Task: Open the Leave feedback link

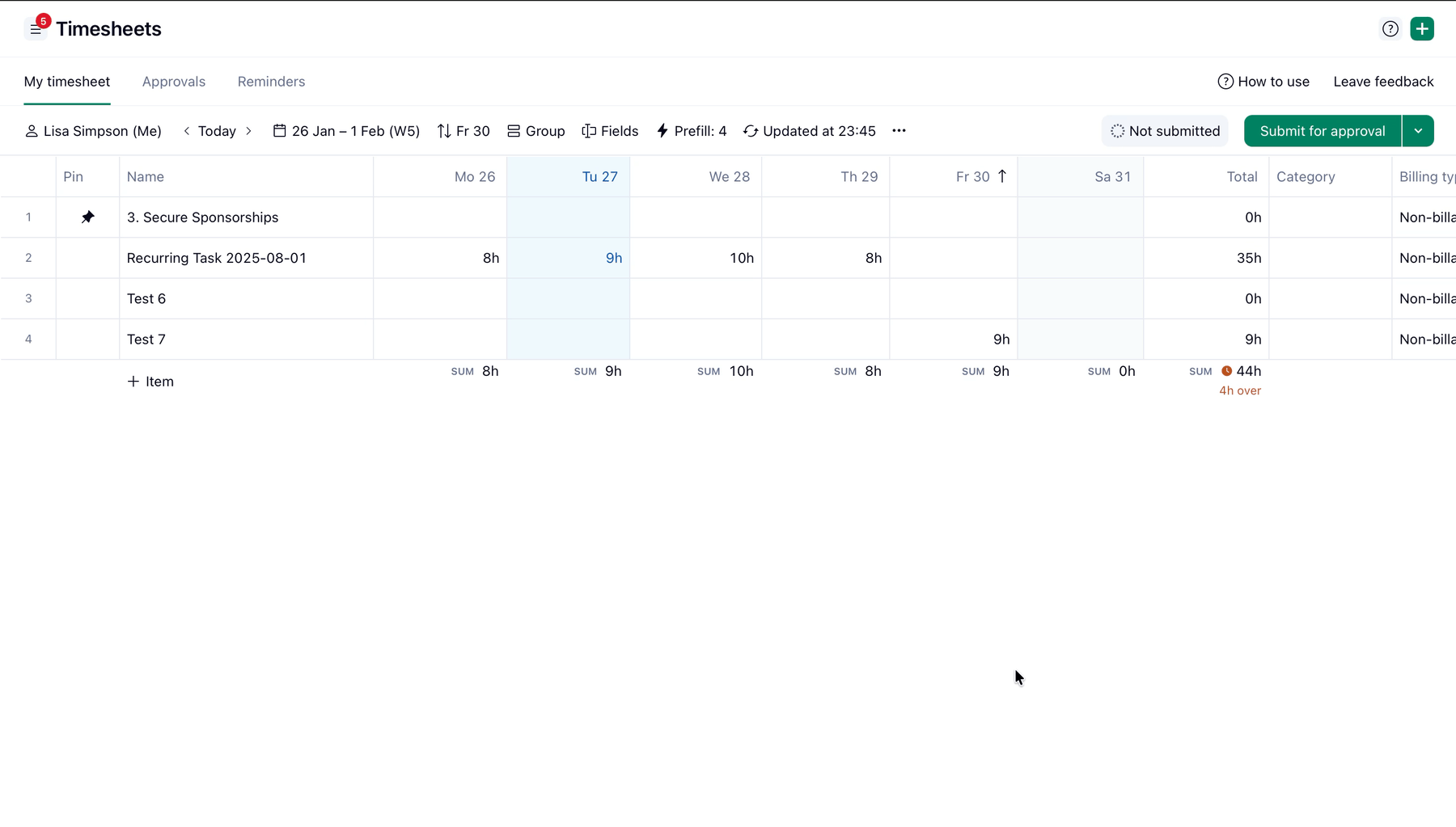Action: (x=1383, y=82)
